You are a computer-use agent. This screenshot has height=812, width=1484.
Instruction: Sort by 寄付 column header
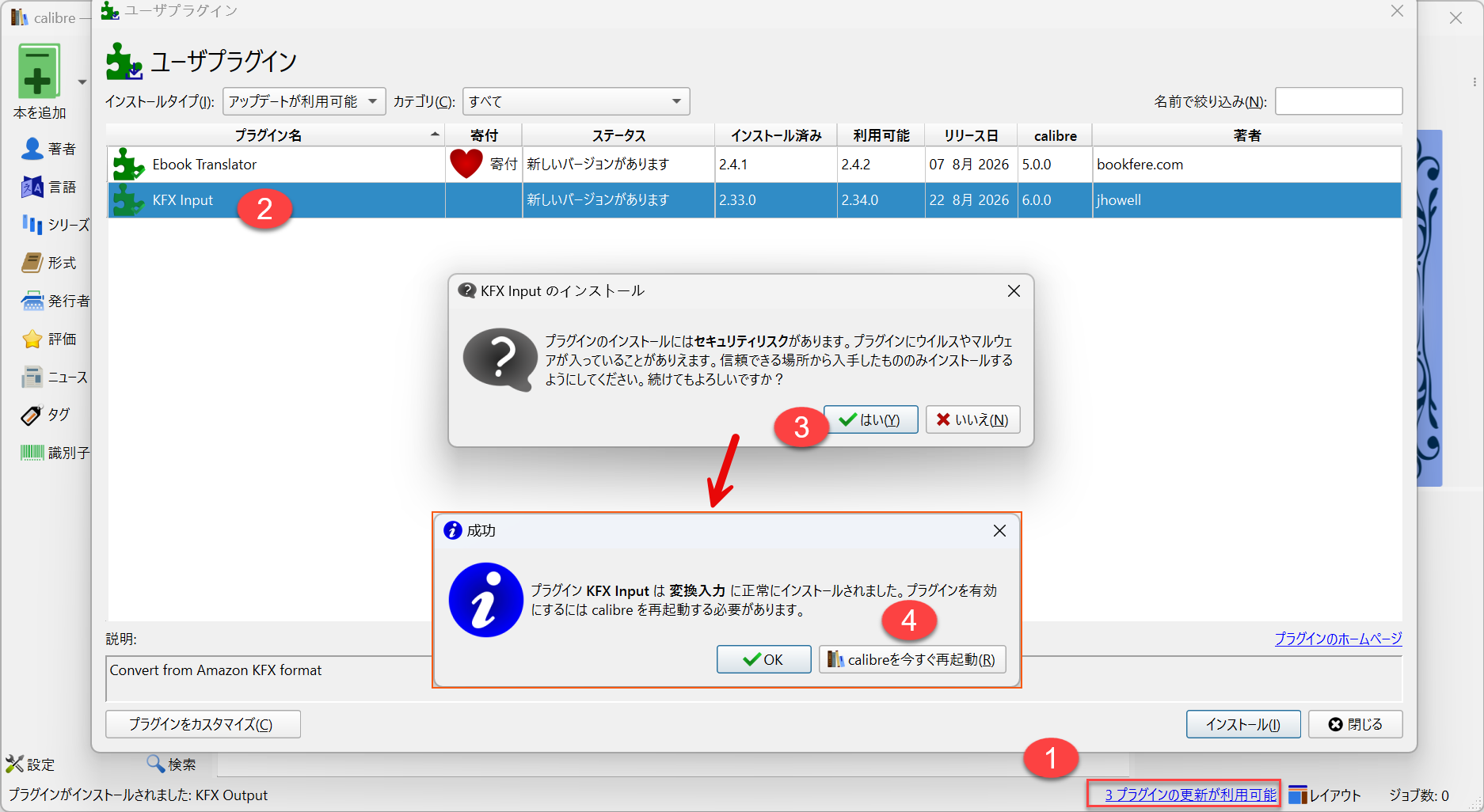point(484,135)
